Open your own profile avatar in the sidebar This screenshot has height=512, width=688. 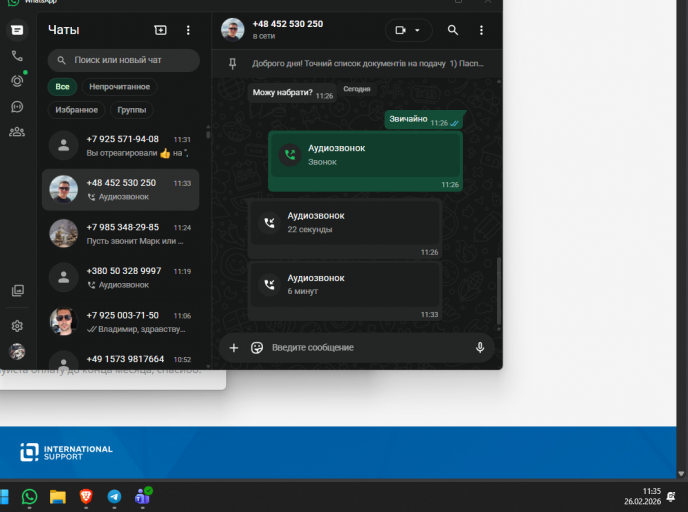[17, 351]
